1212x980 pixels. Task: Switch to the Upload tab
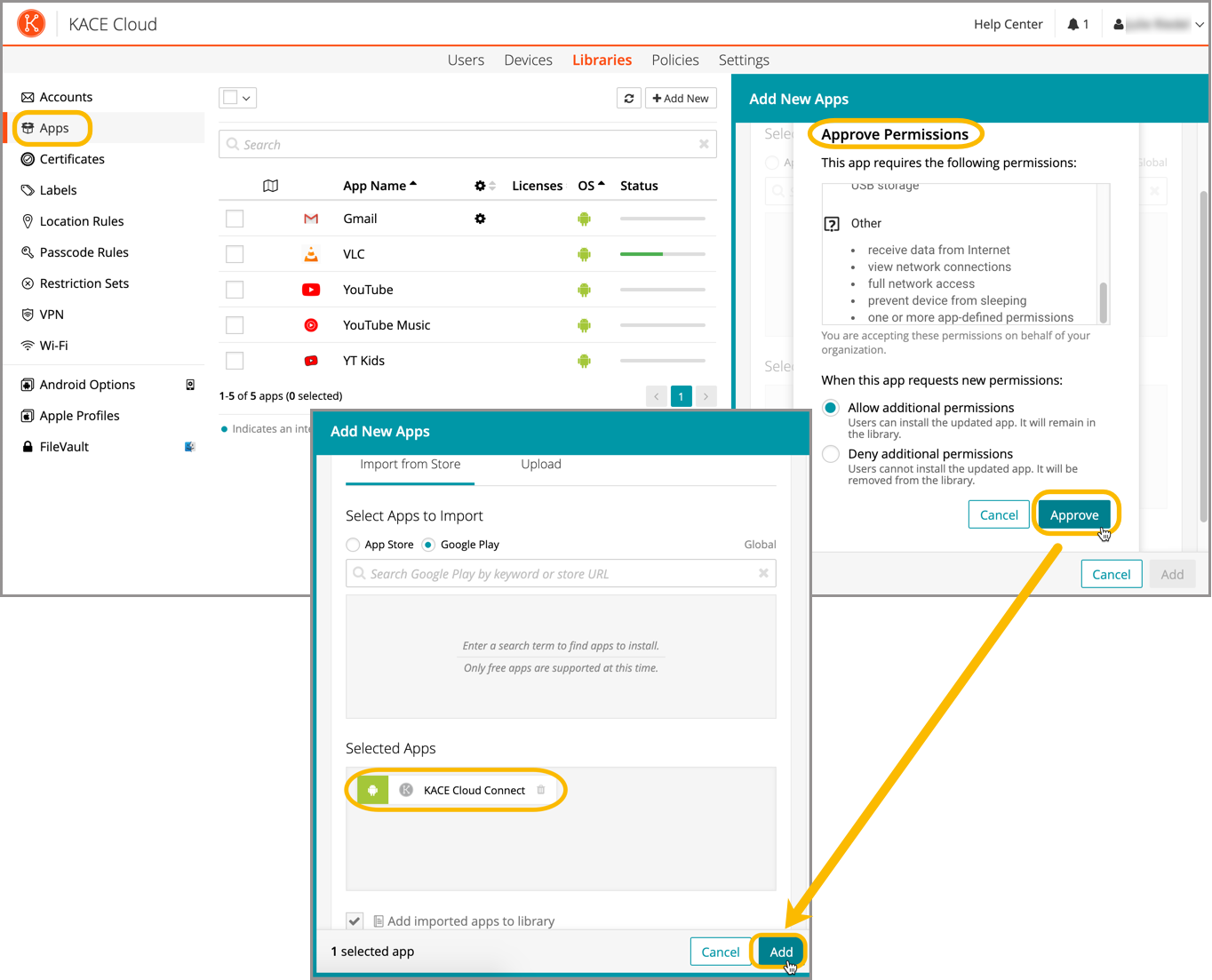540,464
